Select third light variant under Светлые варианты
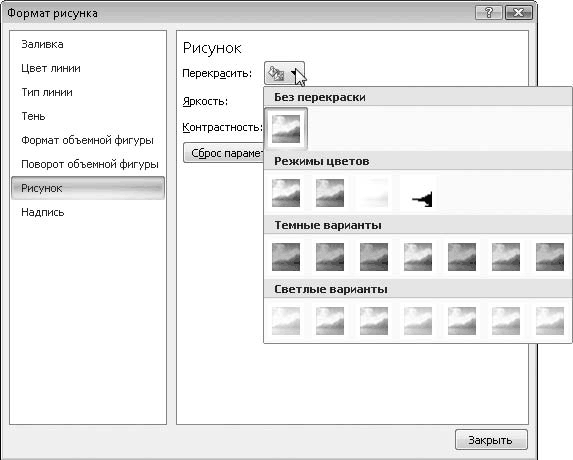573x460 pixels. [x=374, y=321]
